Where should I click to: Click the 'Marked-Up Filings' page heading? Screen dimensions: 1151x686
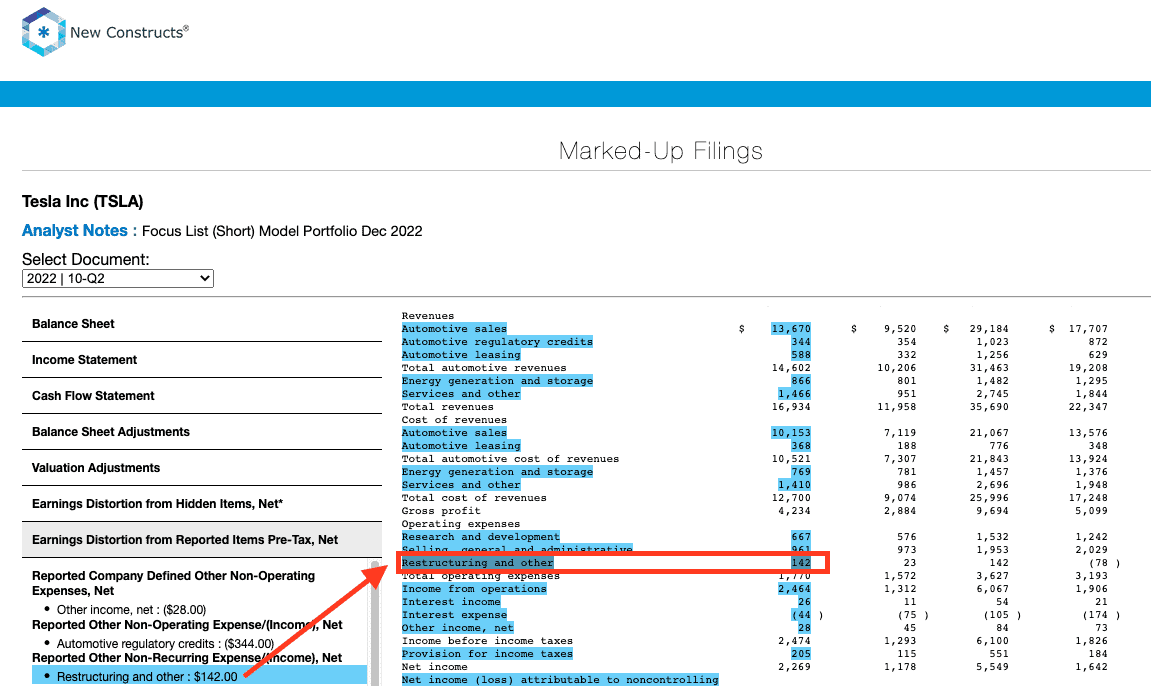pos(661,151)
